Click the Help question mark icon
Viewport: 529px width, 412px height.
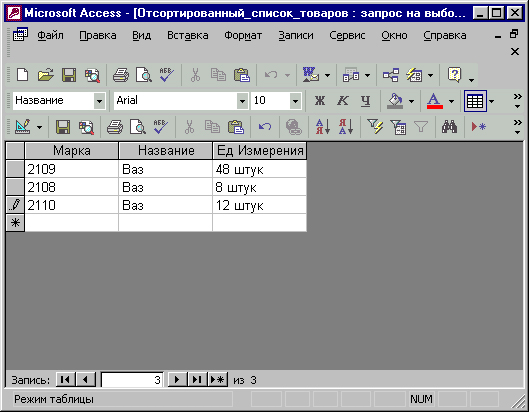point(454,75)
